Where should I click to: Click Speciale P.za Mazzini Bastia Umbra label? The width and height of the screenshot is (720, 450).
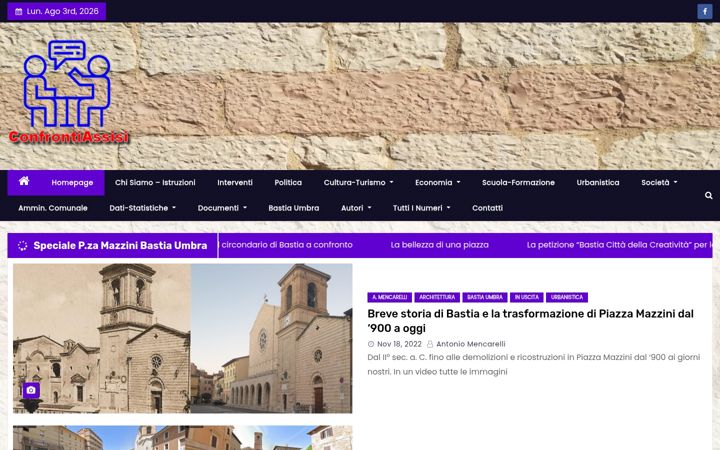pyautogui.click(x=120, y=246)
